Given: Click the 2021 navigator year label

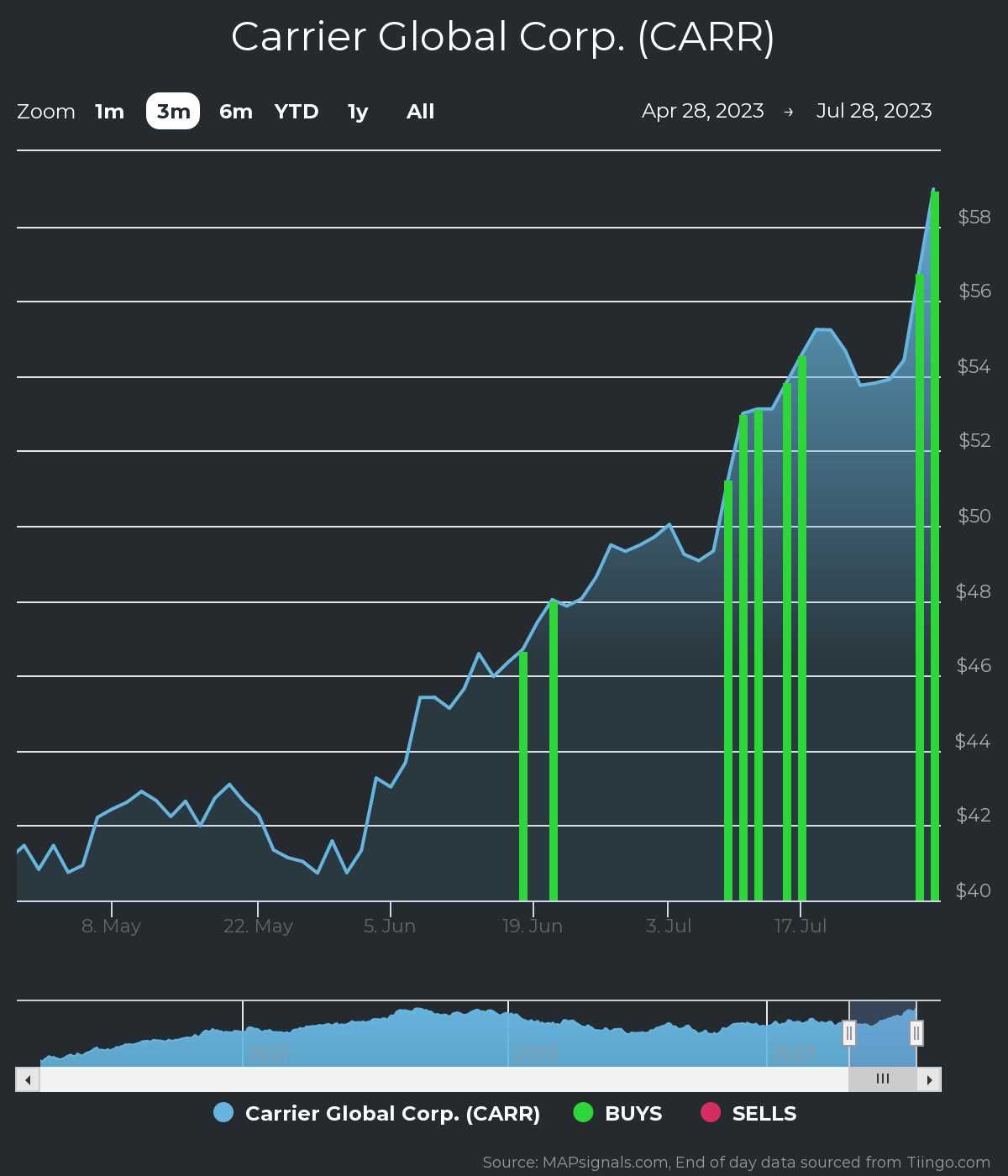Looking at the screenshot, I should 268,1053.
